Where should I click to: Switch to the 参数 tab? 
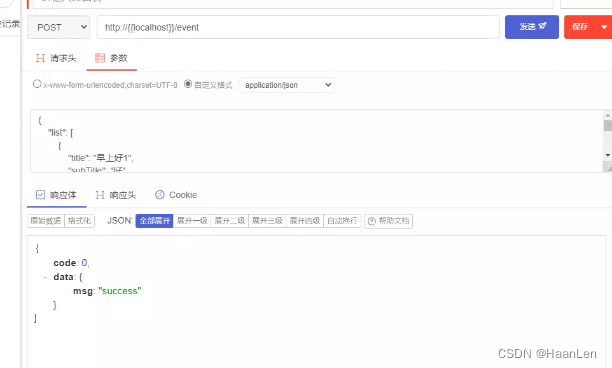(112, 58)
